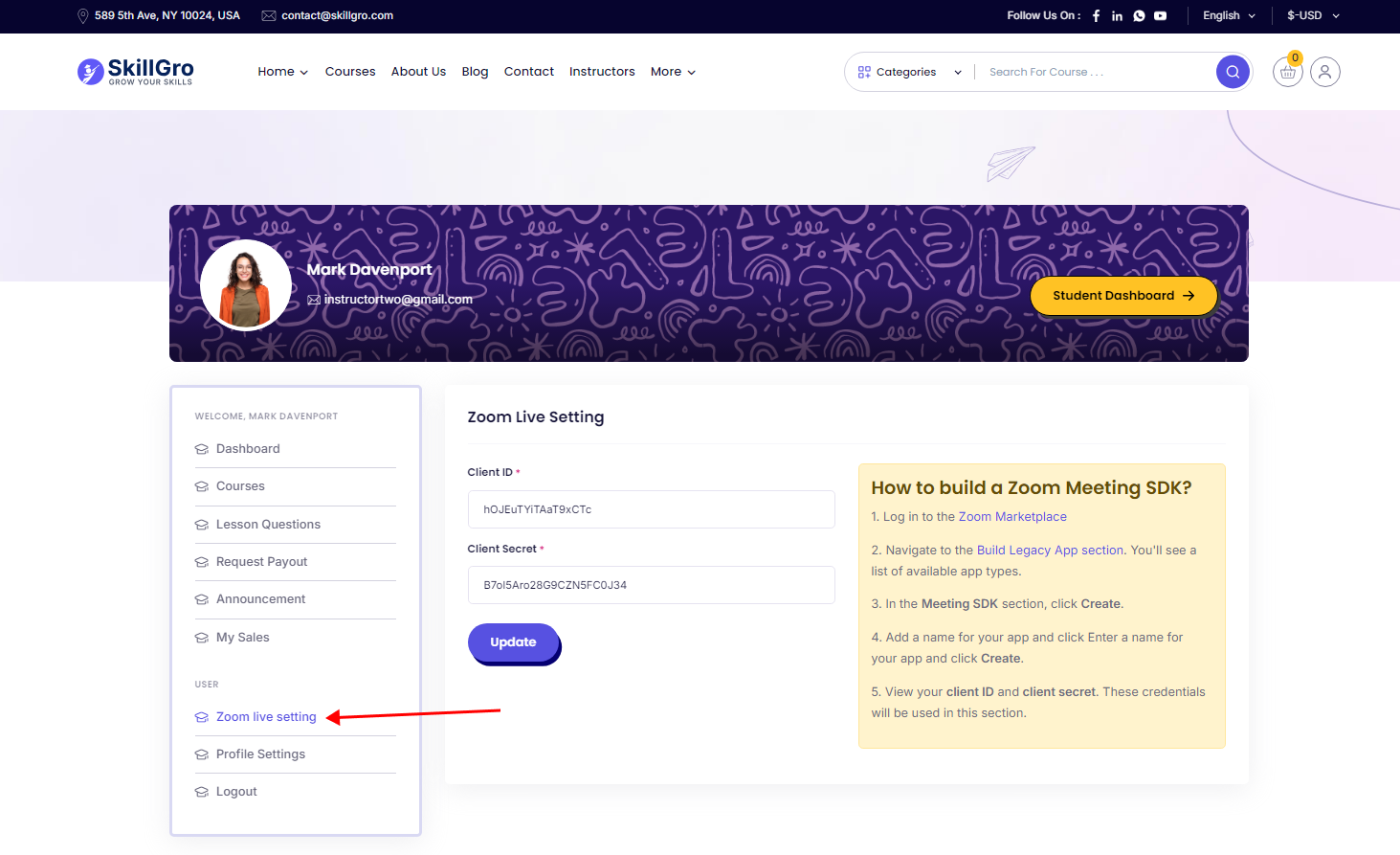This screenshot has width=1400, height=855.
Task: Click the blue search magnifier button
Action: click(1233, 72)
